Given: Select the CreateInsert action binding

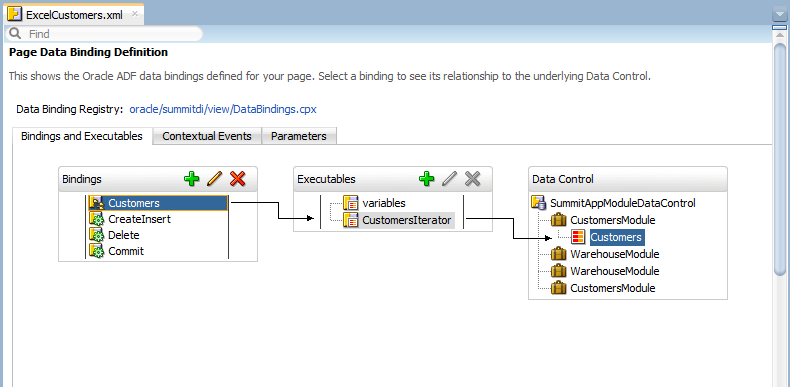Looking at the screenshot, I should point(140,219).
